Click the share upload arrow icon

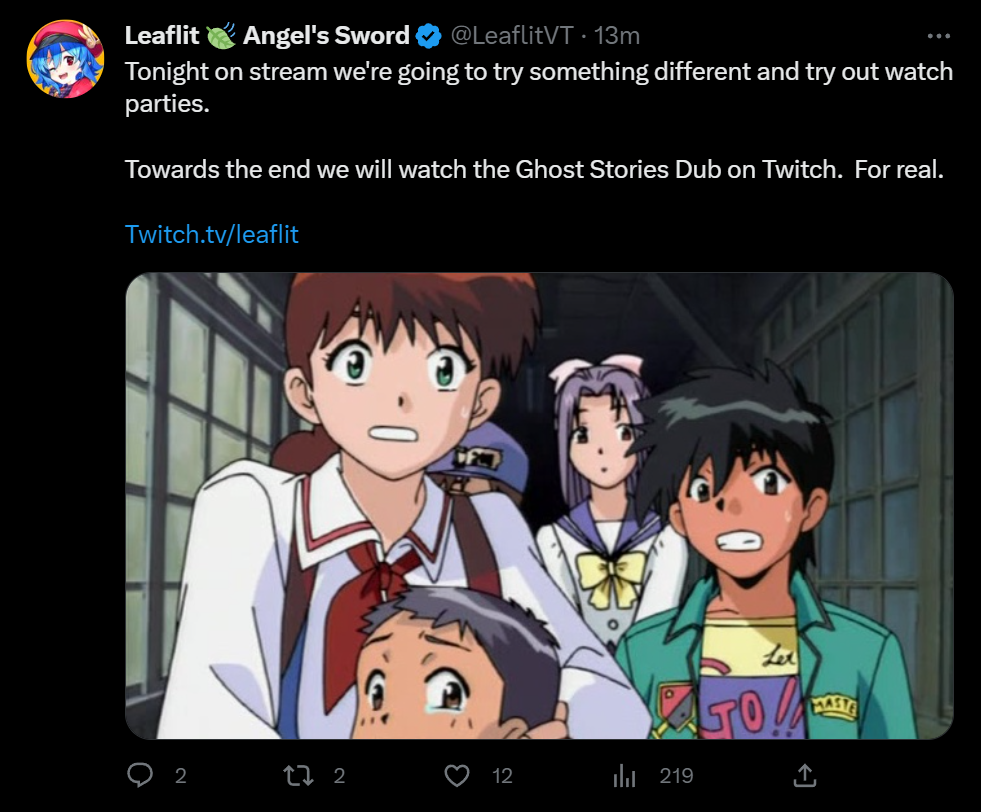click(805, 775)
